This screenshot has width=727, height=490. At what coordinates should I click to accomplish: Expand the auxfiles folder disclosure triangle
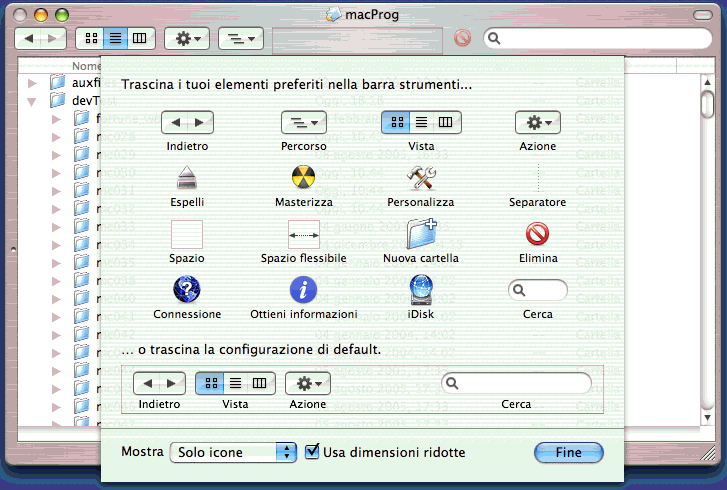tap(32, 83)
